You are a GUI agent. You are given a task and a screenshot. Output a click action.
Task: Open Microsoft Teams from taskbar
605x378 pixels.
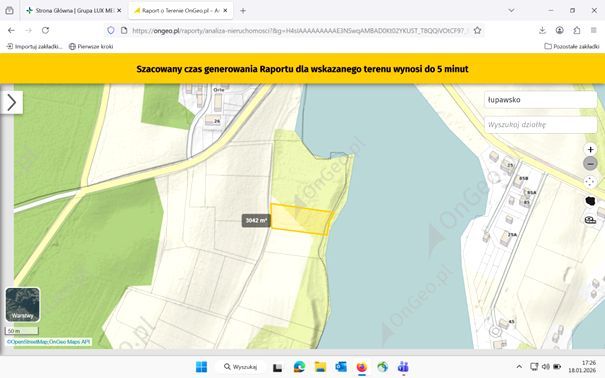(x=403, y=367)
